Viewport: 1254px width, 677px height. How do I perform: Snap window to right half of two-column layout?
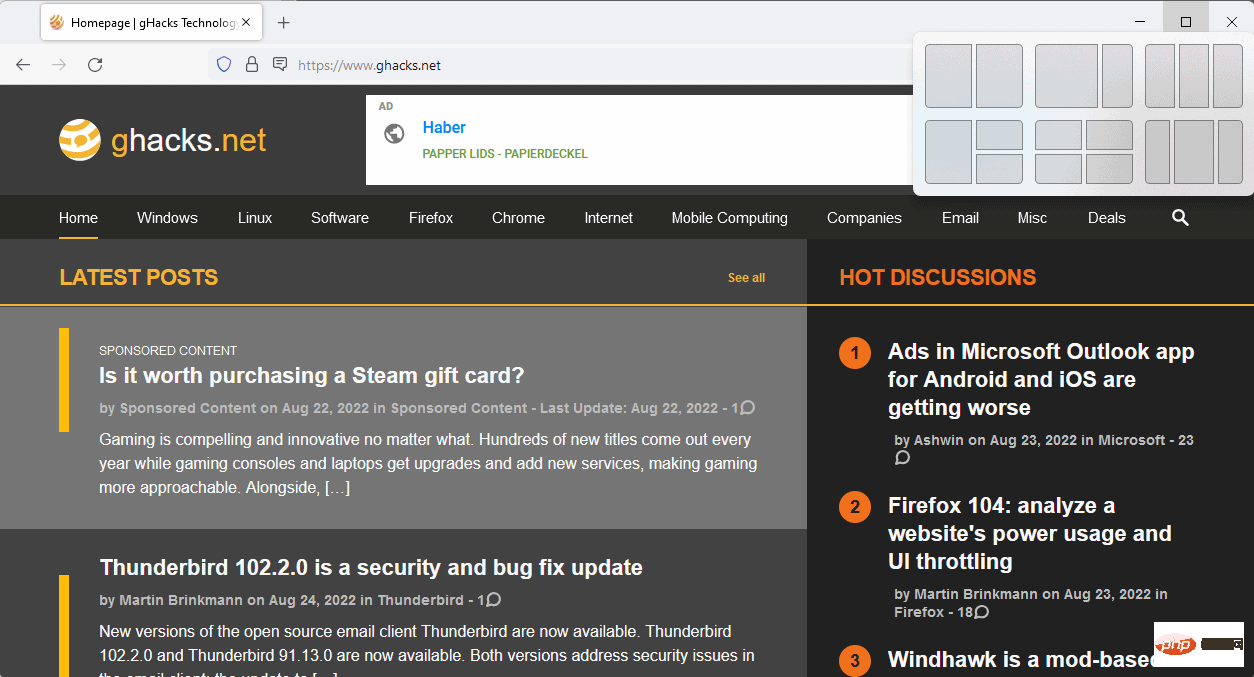click(999, 75)
